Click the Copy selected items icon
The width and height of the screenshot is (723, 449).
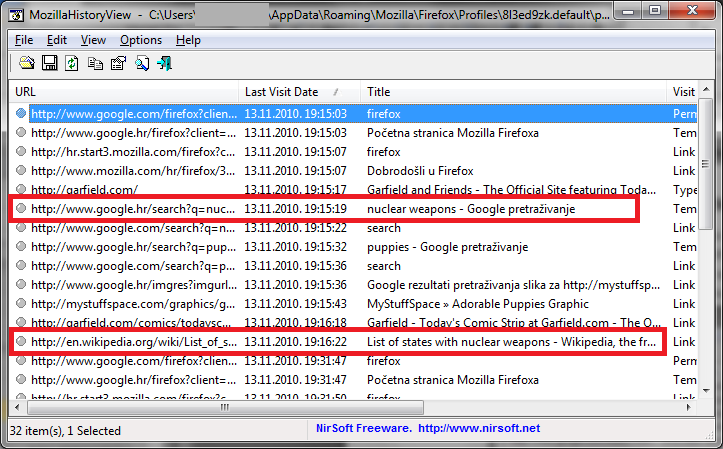click(95, 64)
